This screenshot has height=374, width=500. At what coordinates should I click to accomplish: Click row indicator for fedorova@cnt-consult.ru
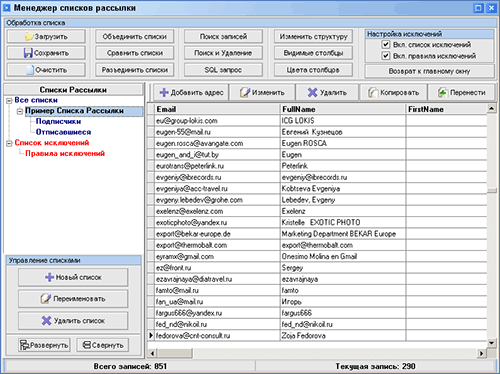coord(151,336)
